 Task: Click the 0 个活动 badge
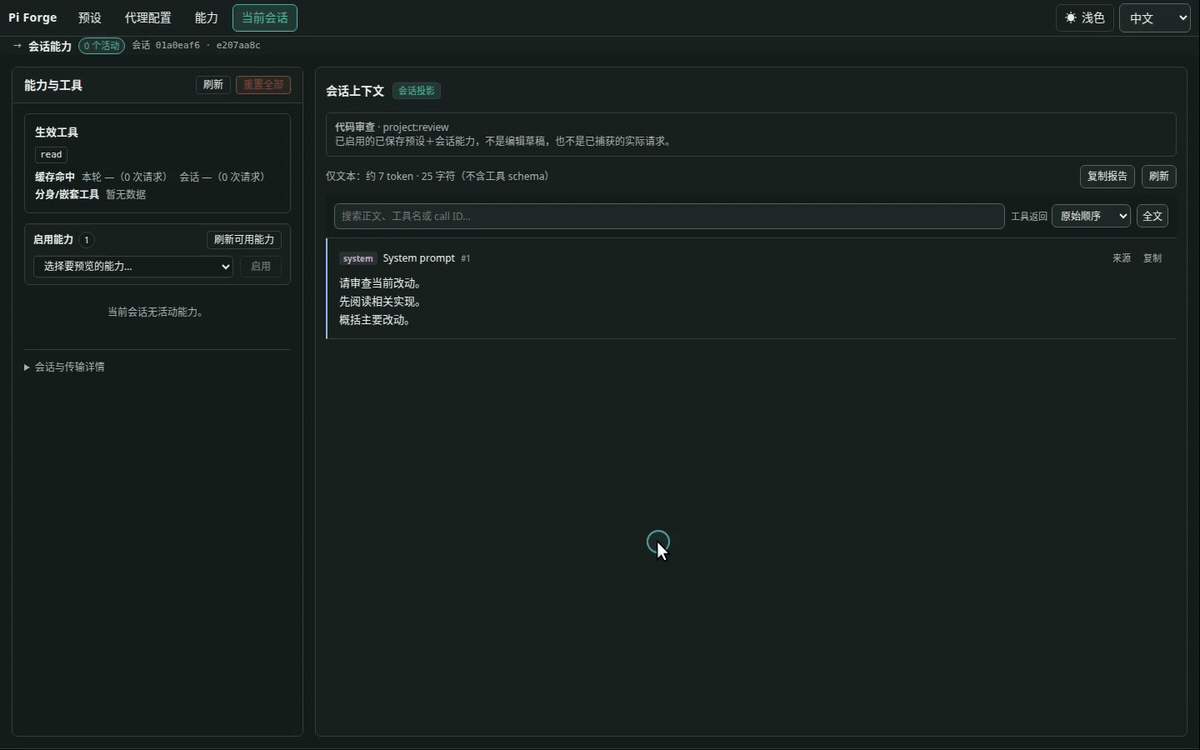click(102, 46)
